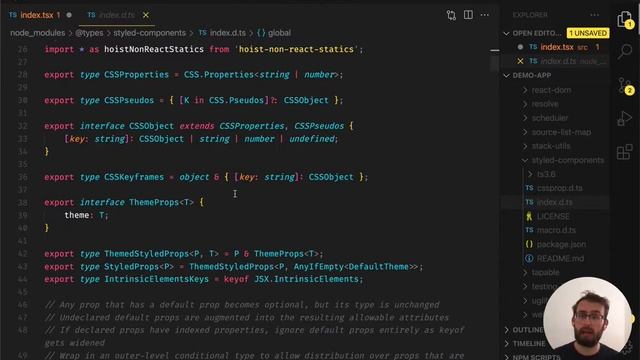This screenshot has width=640, height=360.
Task: Click the Split Editor icon
Action: point(468,15)
